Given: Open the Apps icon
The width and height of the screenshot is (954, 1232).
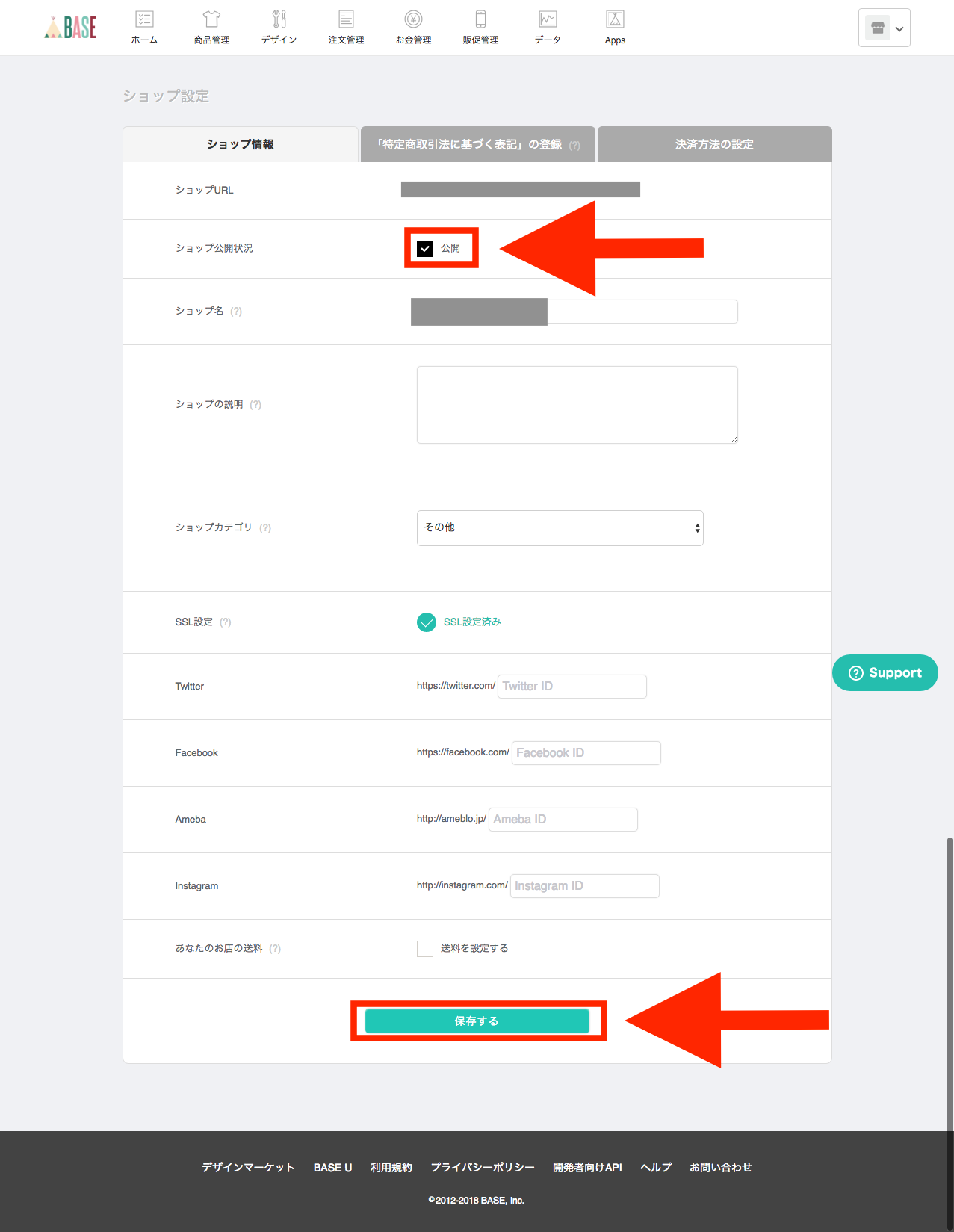Looking at the screenshot, I should (x=615, y=27).
